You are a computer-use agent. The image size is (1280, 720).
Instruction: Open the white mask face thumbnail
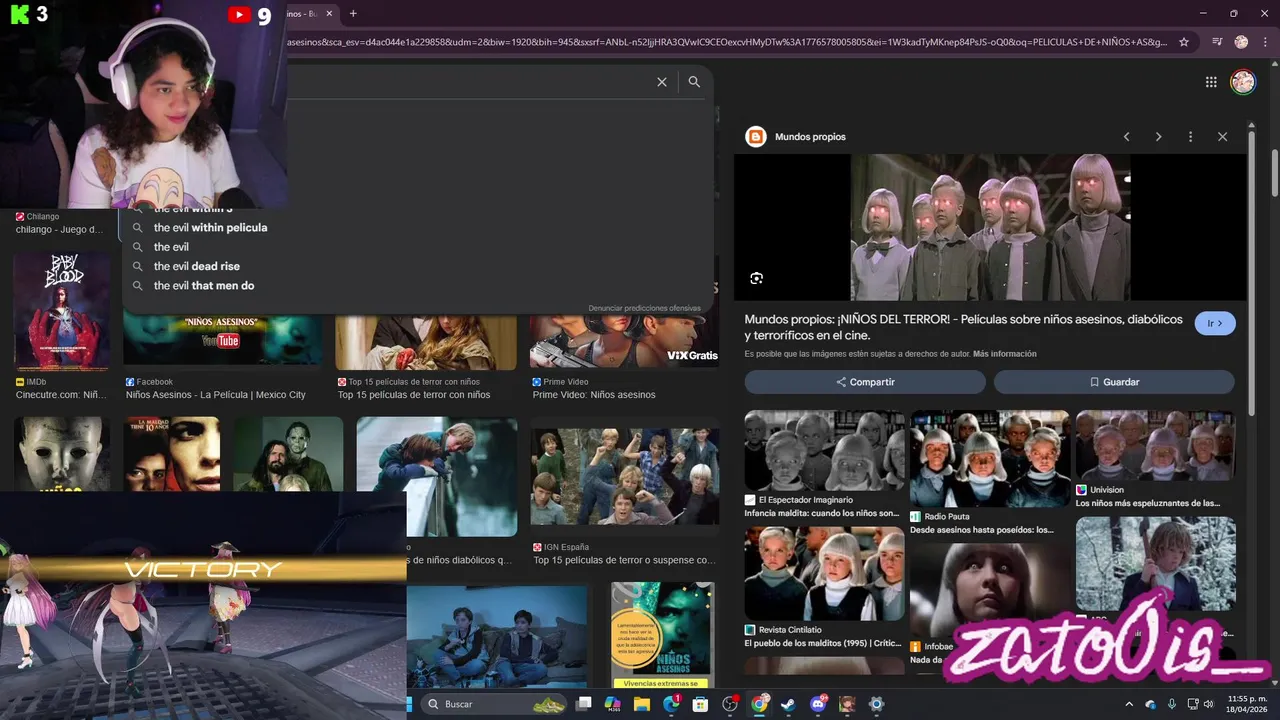click(62, 454)
